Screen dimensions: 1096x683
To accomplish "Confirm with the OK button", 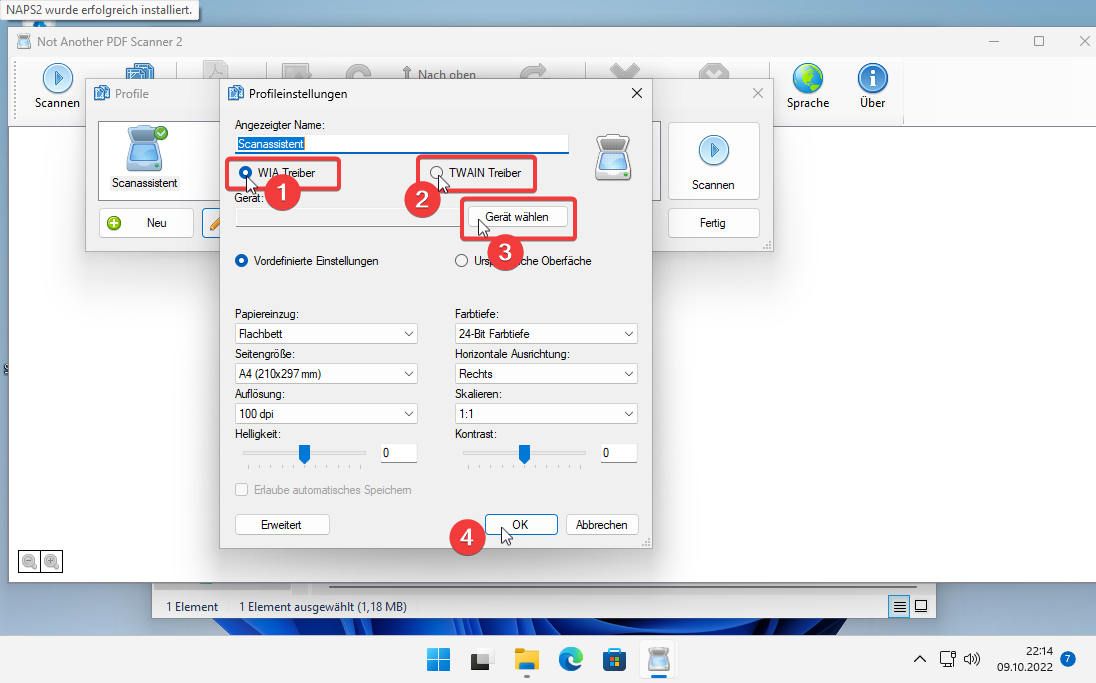I will pyautogui.click(x=521, y=524).
